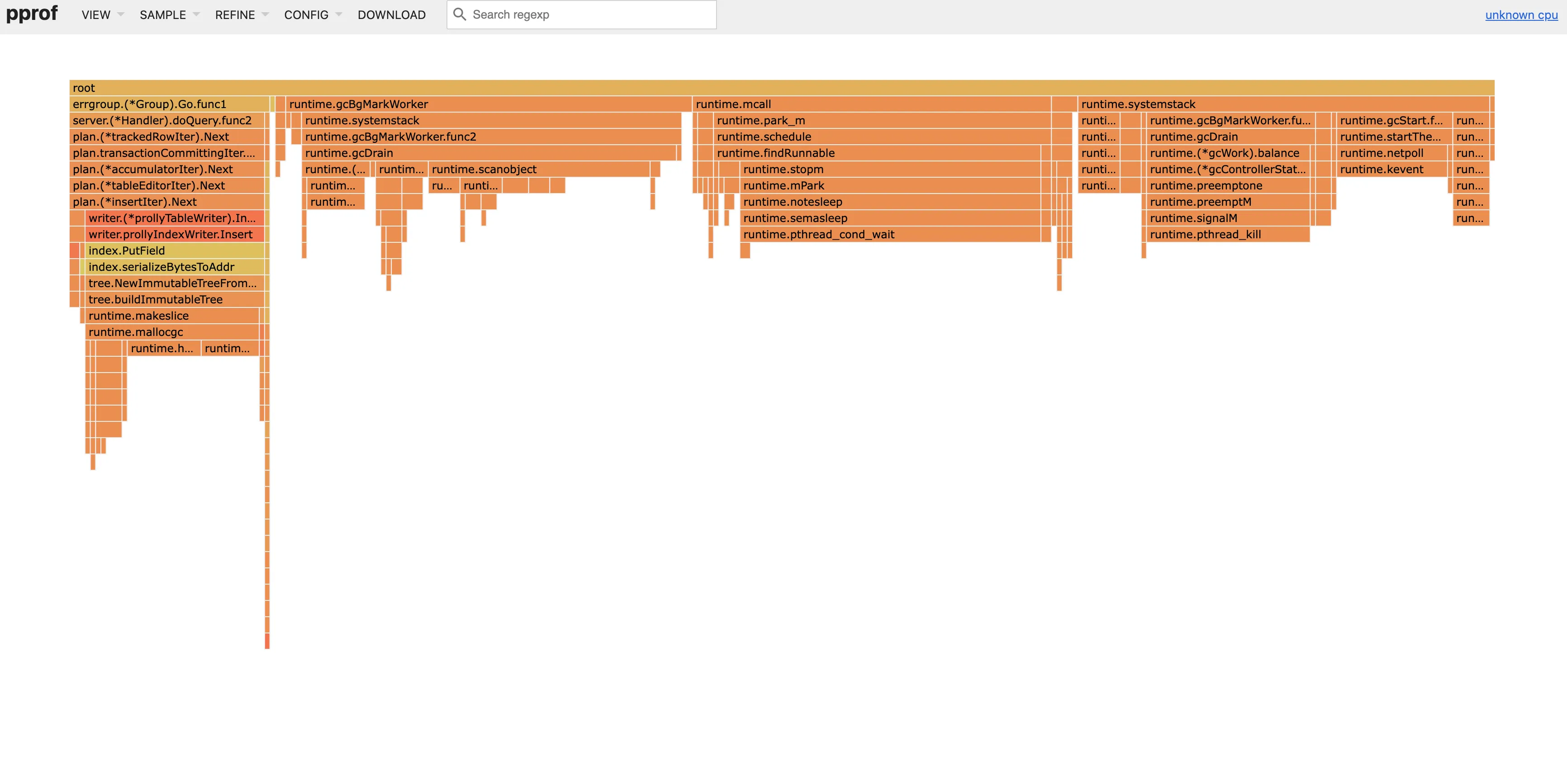Click the pprof logo
The width and height of the screenshot is (1567, 784).
(x=32, y=14)
